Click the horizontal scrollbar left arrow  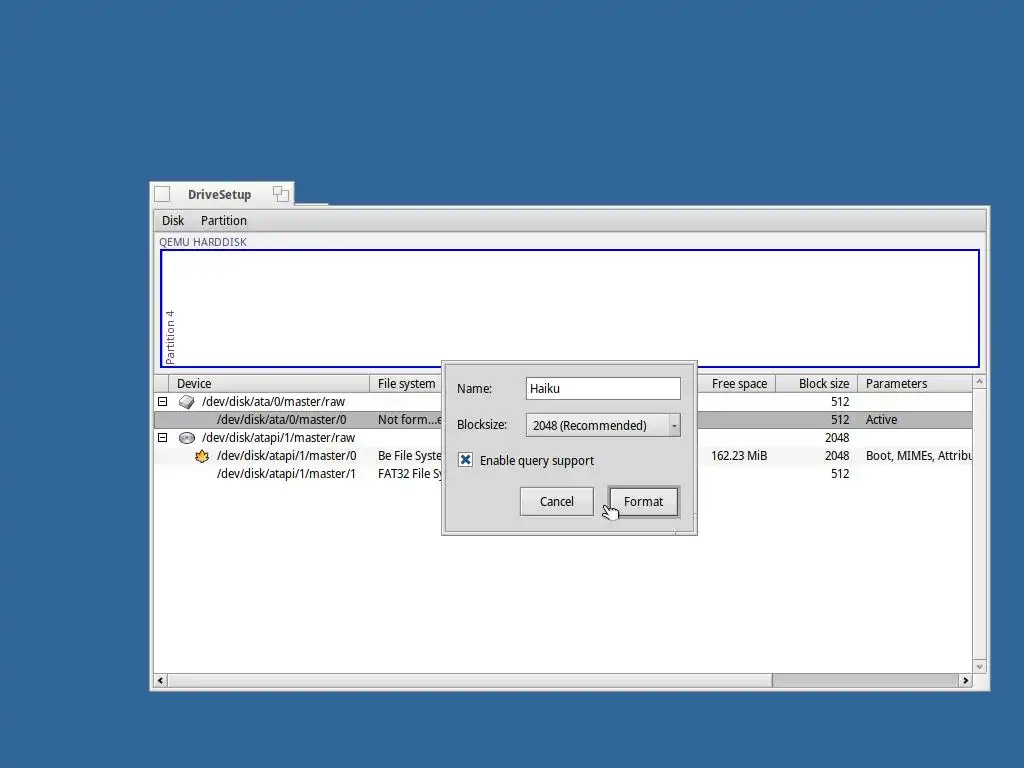pyautogui.click(x=161, y=680)
